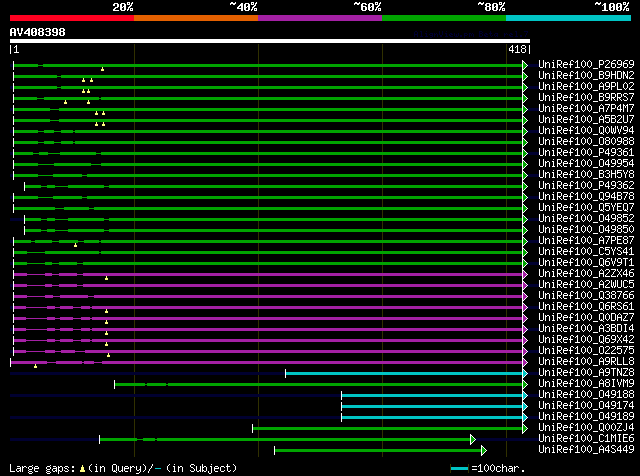640x476 pixels.
Task: Open the UniRef100_A8IVM9 entry
Action: [586, 384]
